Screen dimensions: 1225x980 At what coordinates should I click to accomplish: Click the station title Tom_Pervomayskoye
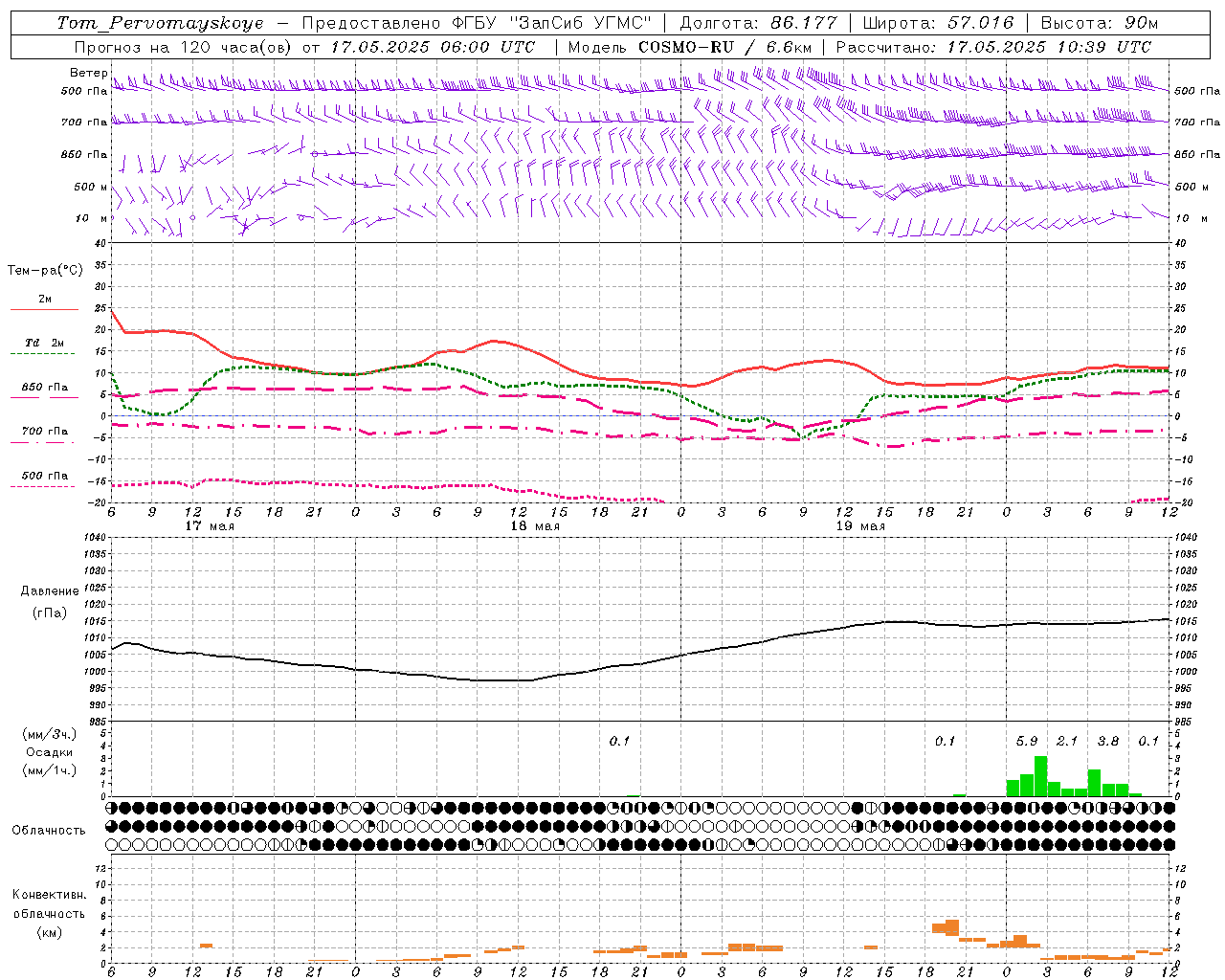160,22
